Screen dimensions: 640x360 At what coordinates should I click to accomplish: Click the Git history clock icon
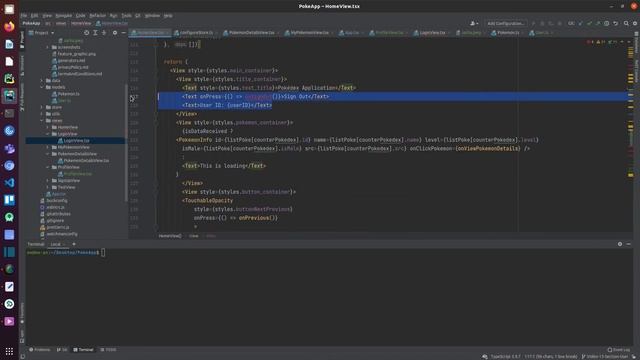click(607, 24)
